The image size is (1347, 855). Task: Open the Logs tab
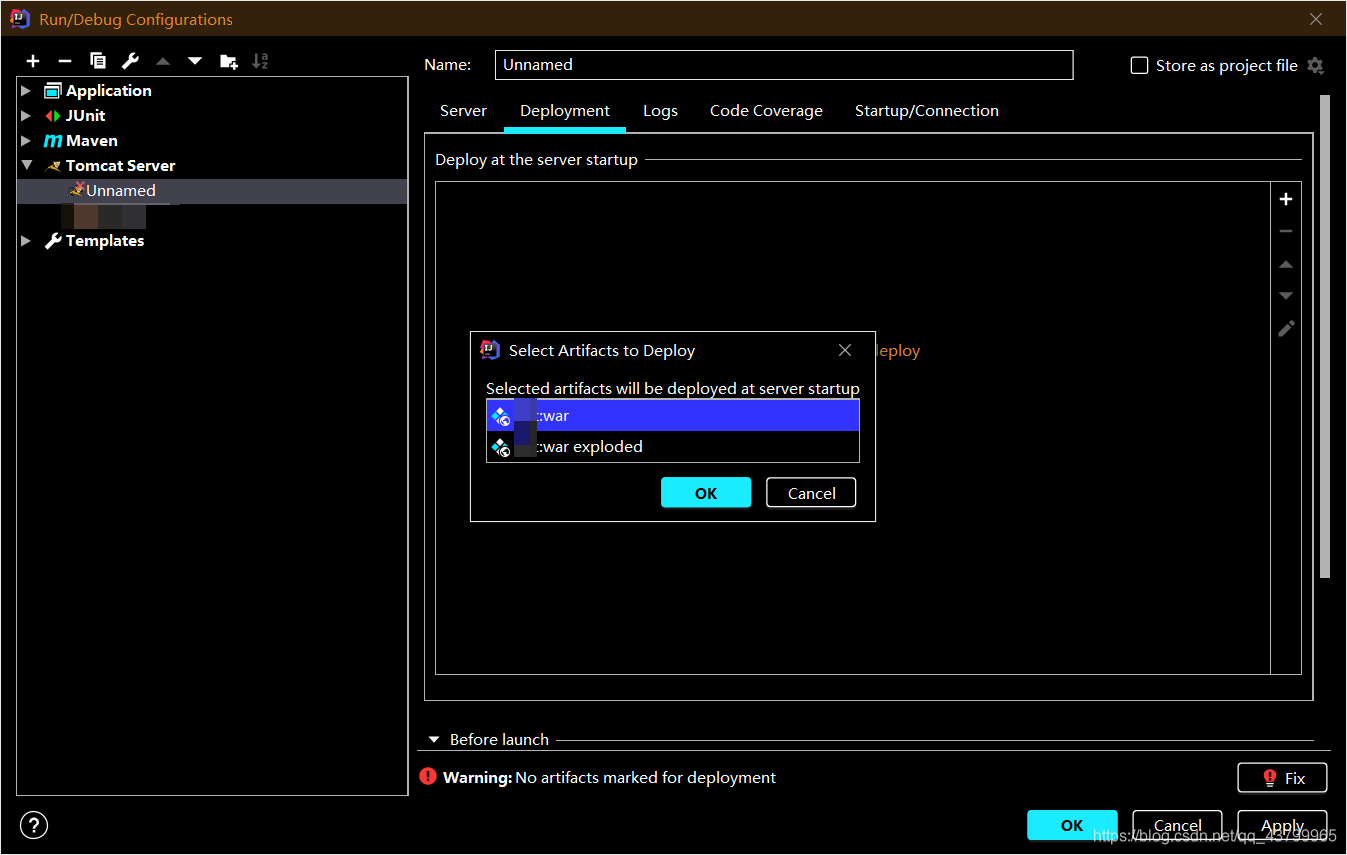[660, 111]
